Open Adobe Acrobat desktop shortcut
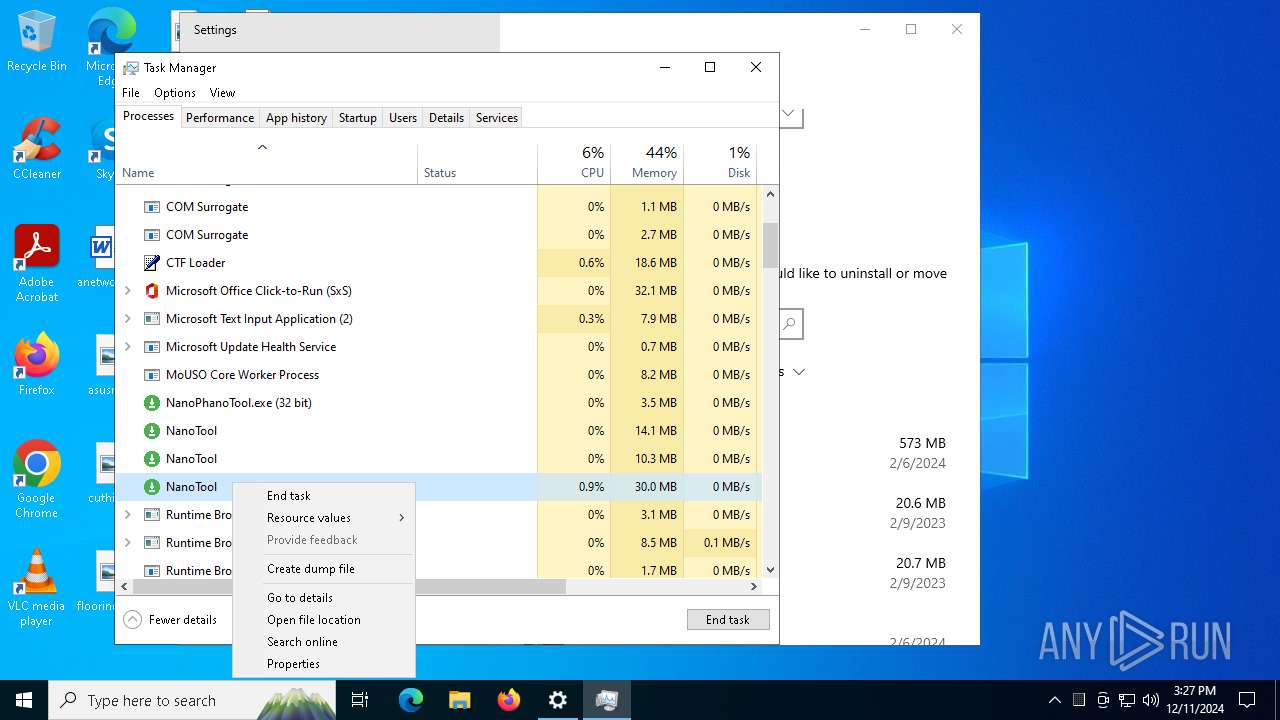This screenshot has height=720, width=1280. 37,263
